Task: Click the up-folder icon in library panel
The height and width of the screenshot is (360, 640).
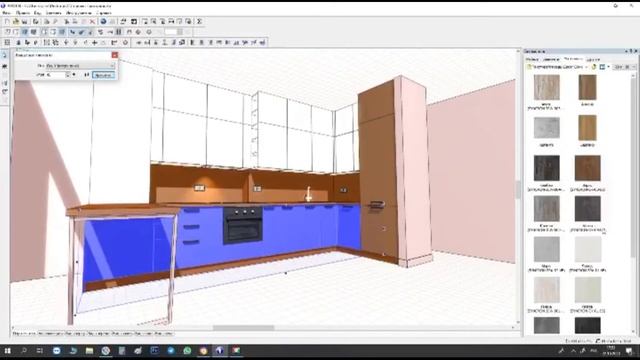Action: coord(594,67)
